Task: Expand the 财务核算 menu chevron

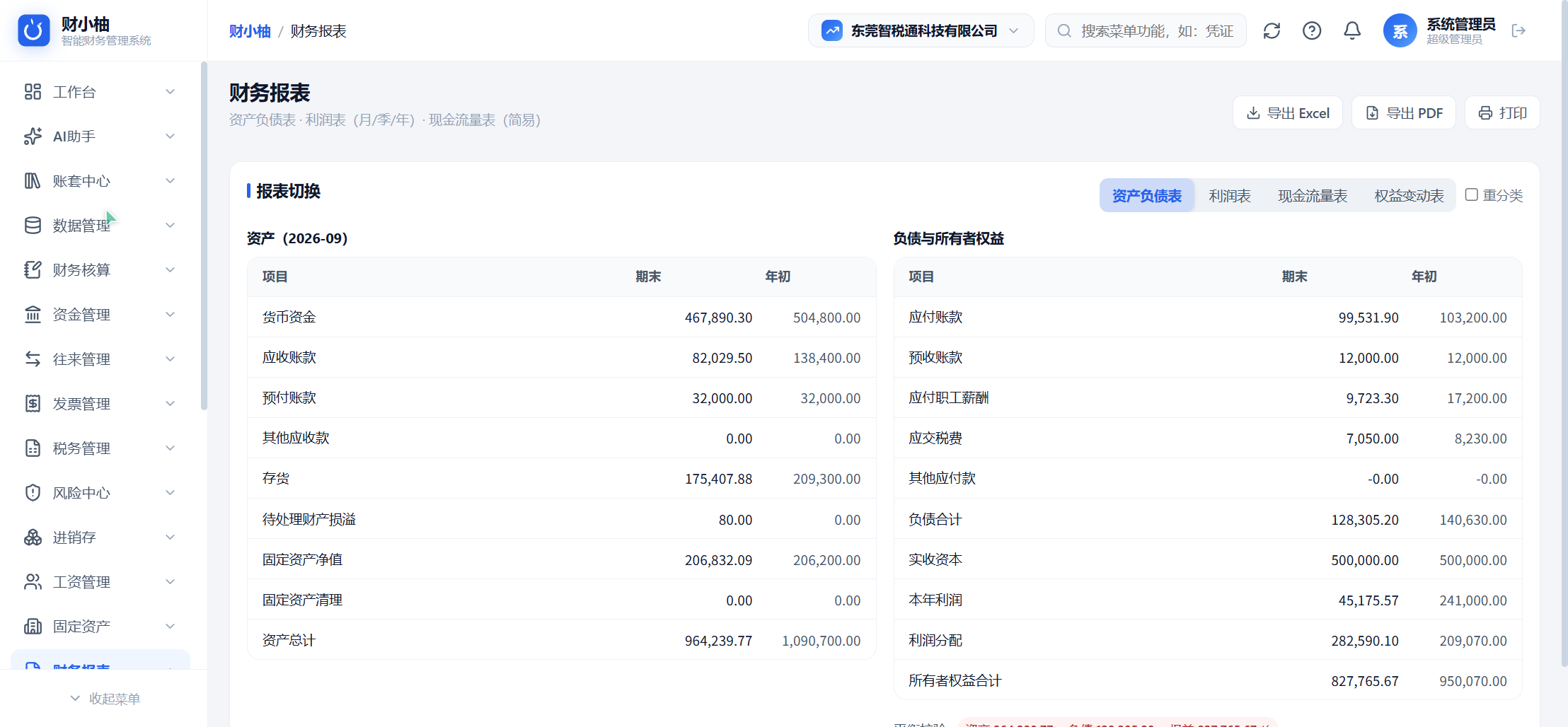Action: point(170,270)
